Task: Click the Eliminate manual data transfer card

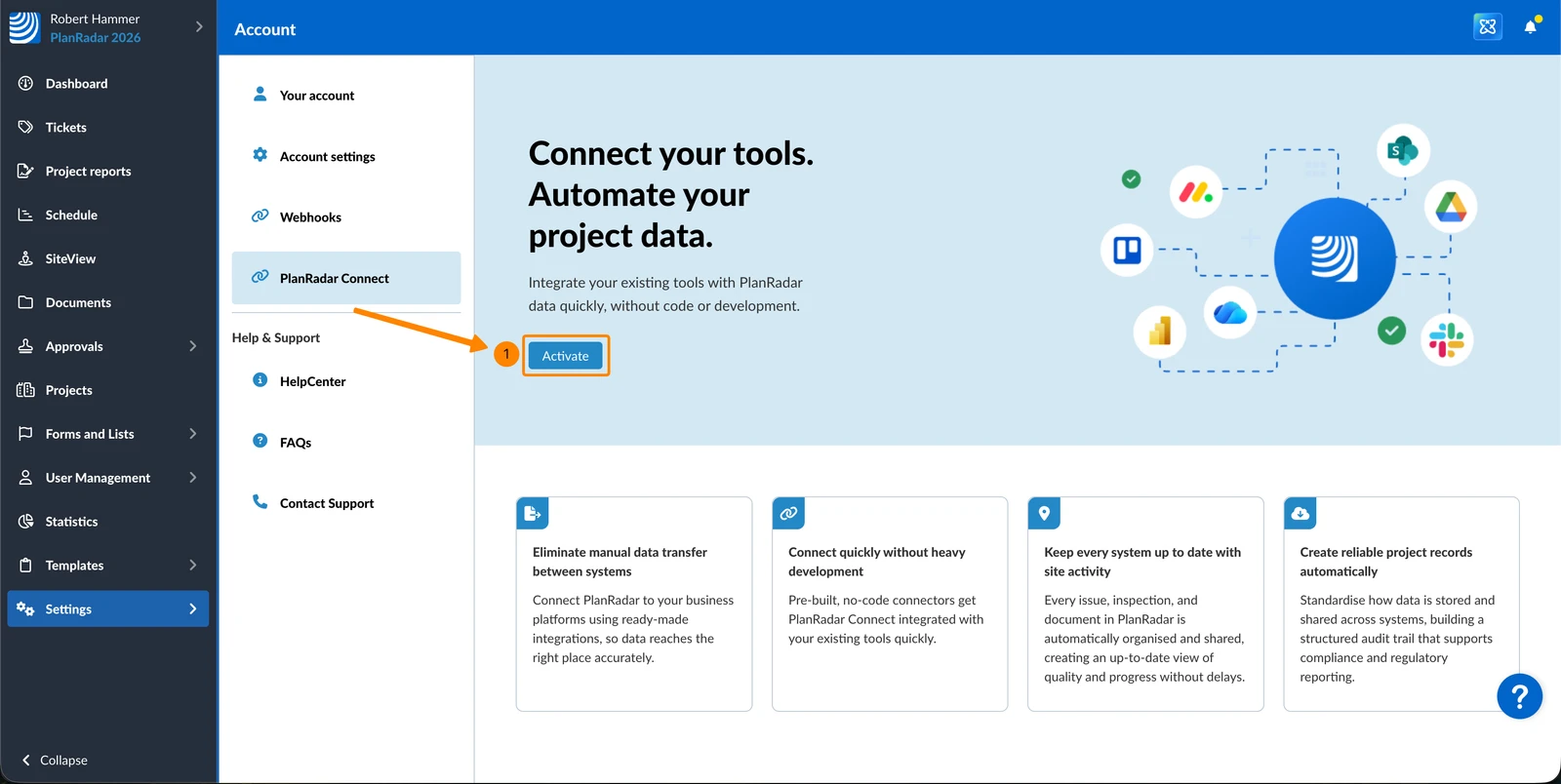Action: (x=634, y=605)
